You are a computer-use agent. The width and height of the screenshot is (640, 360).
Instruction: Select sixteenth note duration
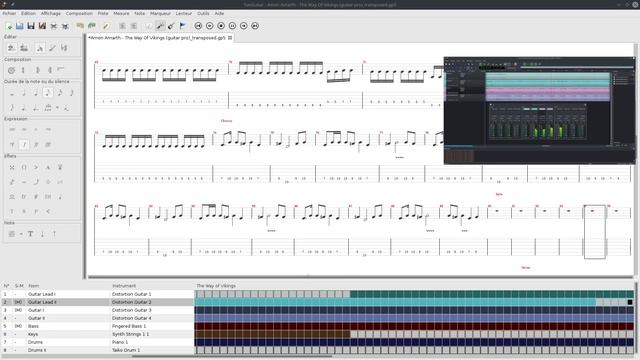pyautogui.click(x=60, y=93)
